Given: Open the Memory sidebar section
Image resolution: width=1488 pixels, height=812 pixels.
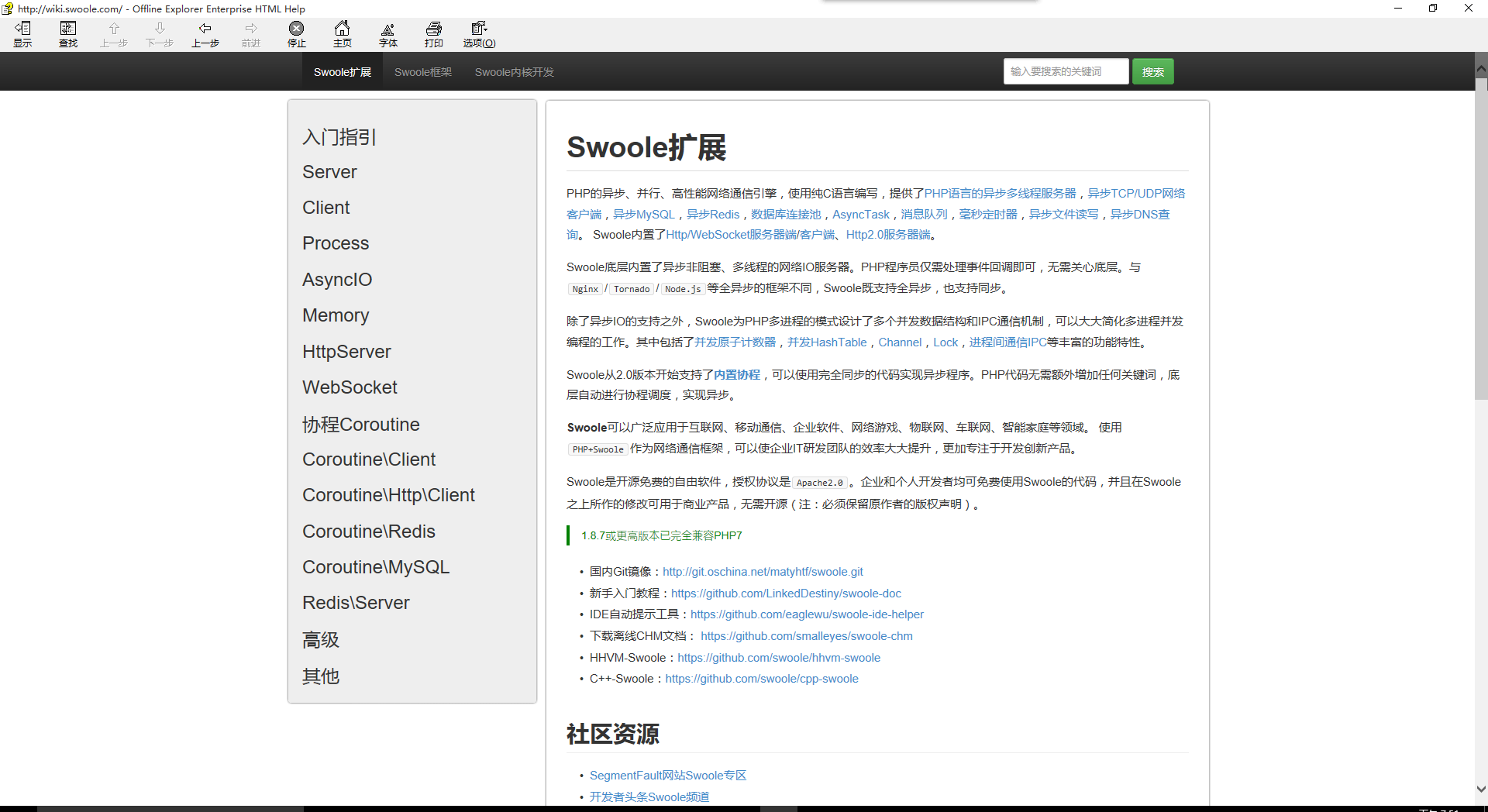Looking at the screenshot, I should (336, 315).
